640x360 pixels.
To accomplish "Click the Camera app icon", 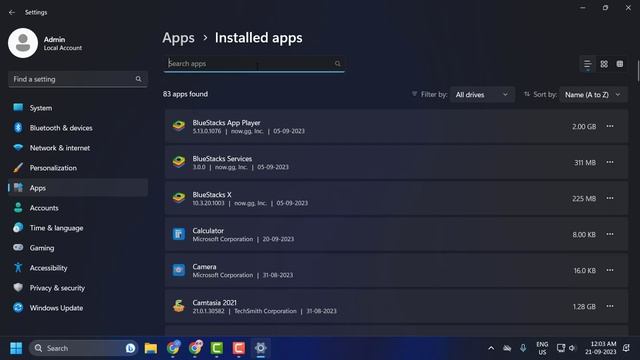I will [178, 270].
